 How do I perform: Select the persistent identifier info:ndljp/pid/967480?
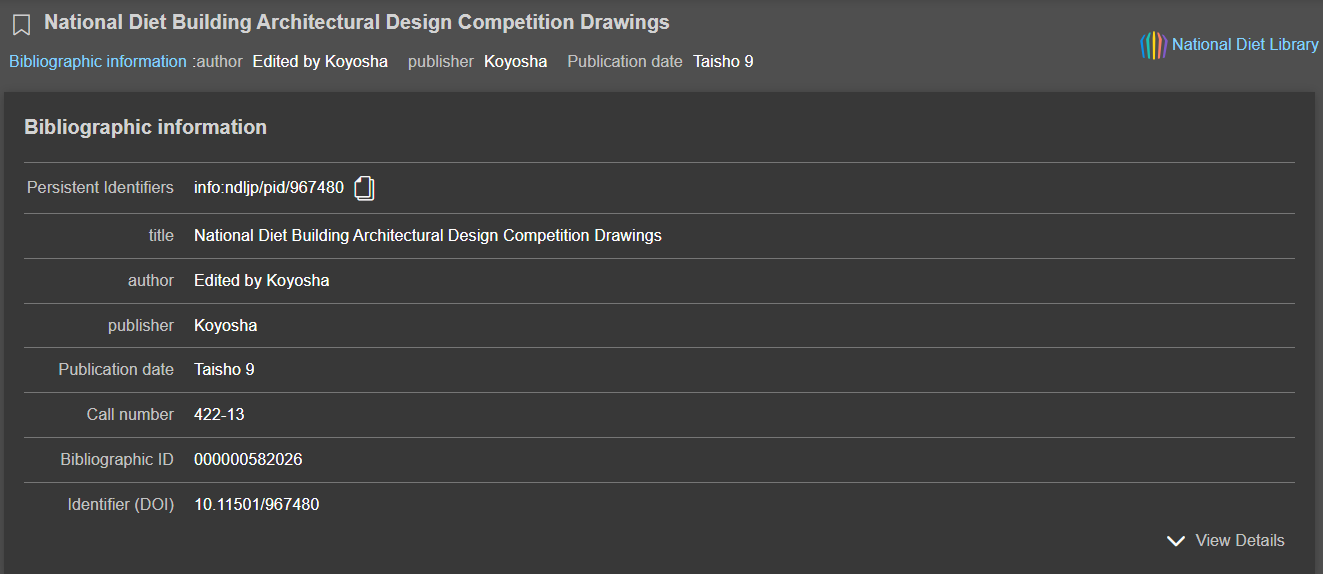click(269, 187)
